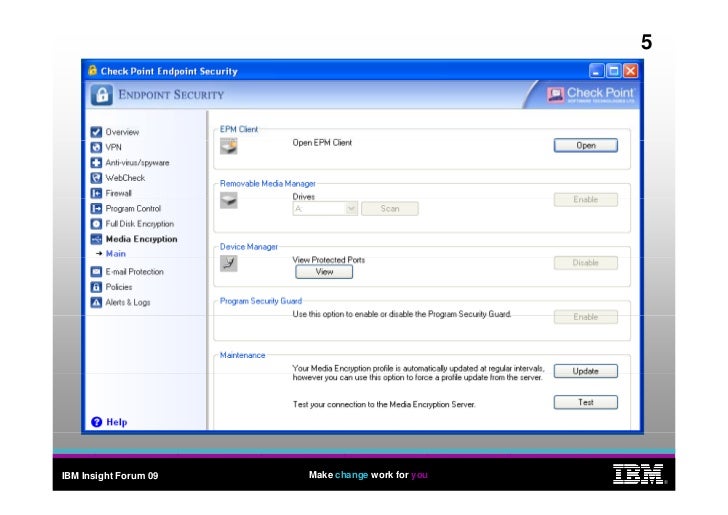Open the Overview section
Image resolution: width=728 pixels, height=515 pixels.
pyautogui.click(x=122, y=132)
